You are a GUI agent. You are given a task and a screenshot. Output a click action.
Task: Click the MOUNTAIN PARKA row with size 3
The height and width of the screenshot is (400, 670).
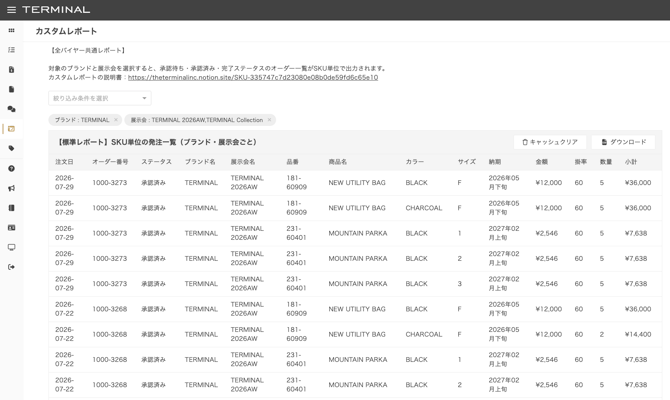355,284
